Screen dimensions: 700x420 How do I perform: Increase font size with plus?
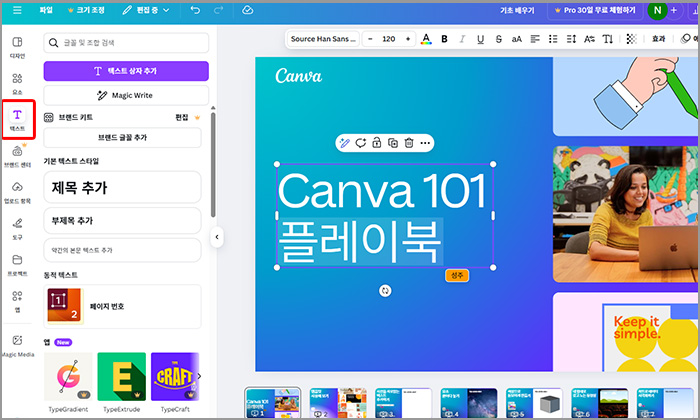tap(408, 39)
